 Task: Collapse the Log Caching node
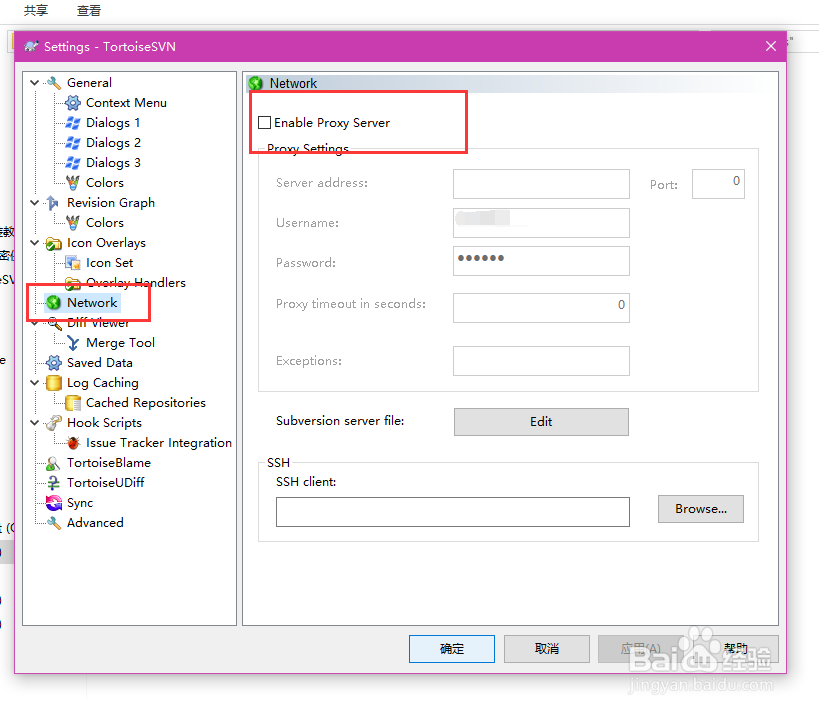pyautogui.click(x=34, y=383)
